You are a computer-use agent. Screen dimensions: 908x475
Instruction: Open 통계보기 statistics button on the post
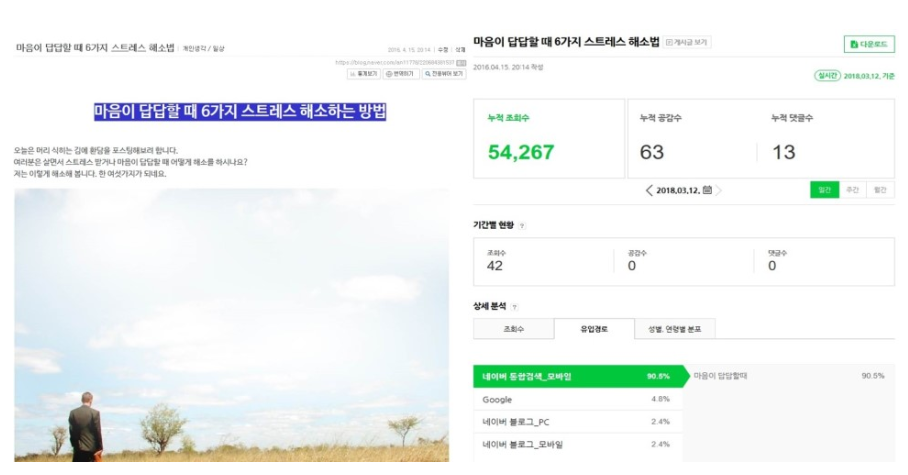(364, 74)
